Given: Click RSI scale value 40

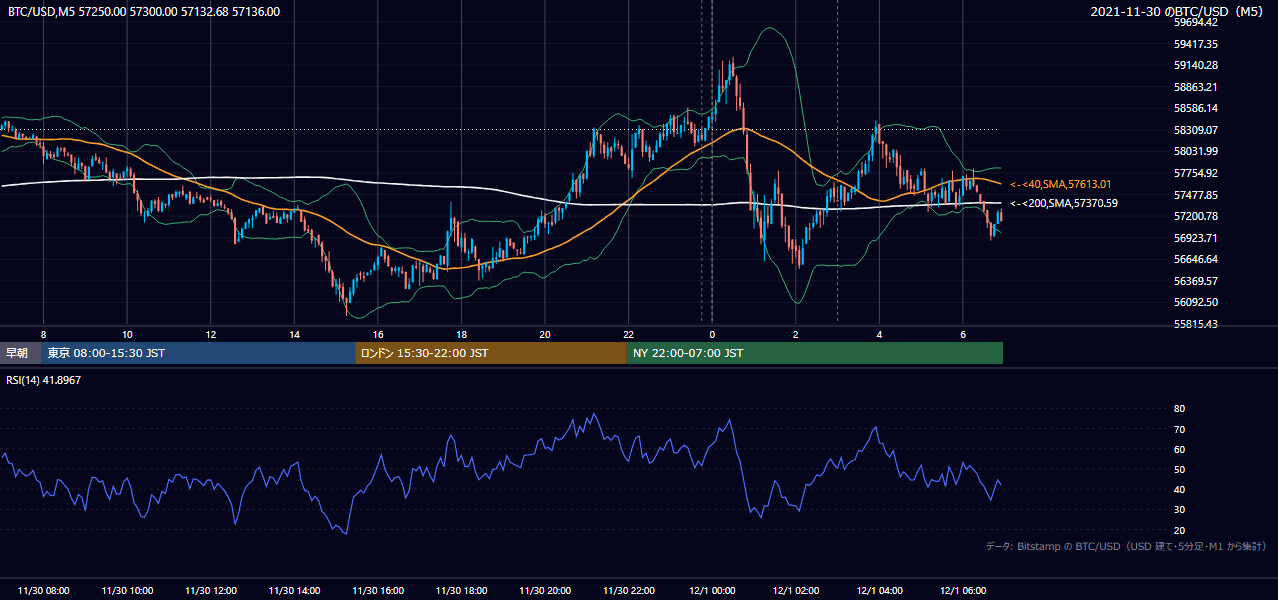Looking at the screenshot, I should coord(1179,489).
